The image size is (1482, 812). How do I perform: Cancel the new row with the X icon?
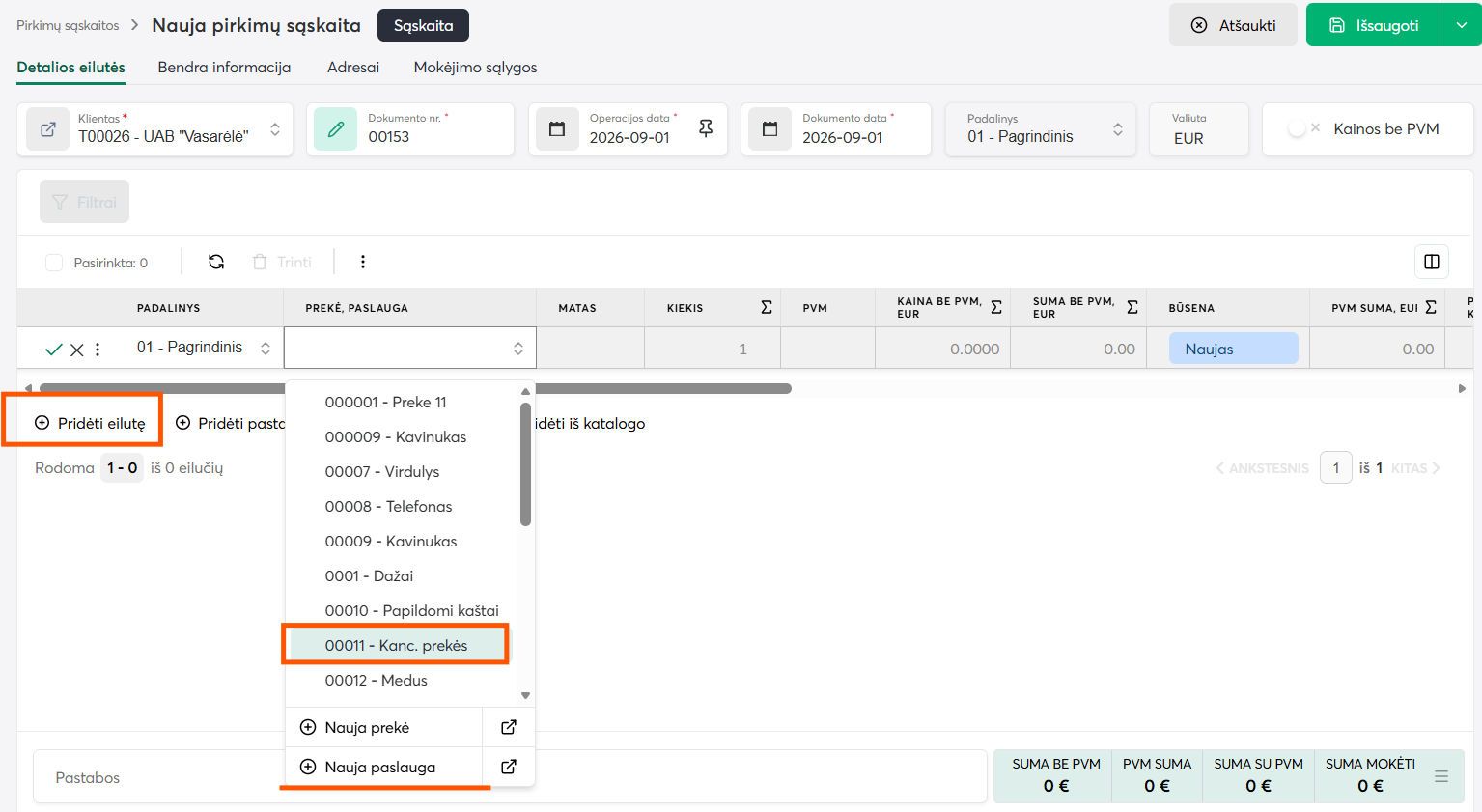[x=77, y=350]
